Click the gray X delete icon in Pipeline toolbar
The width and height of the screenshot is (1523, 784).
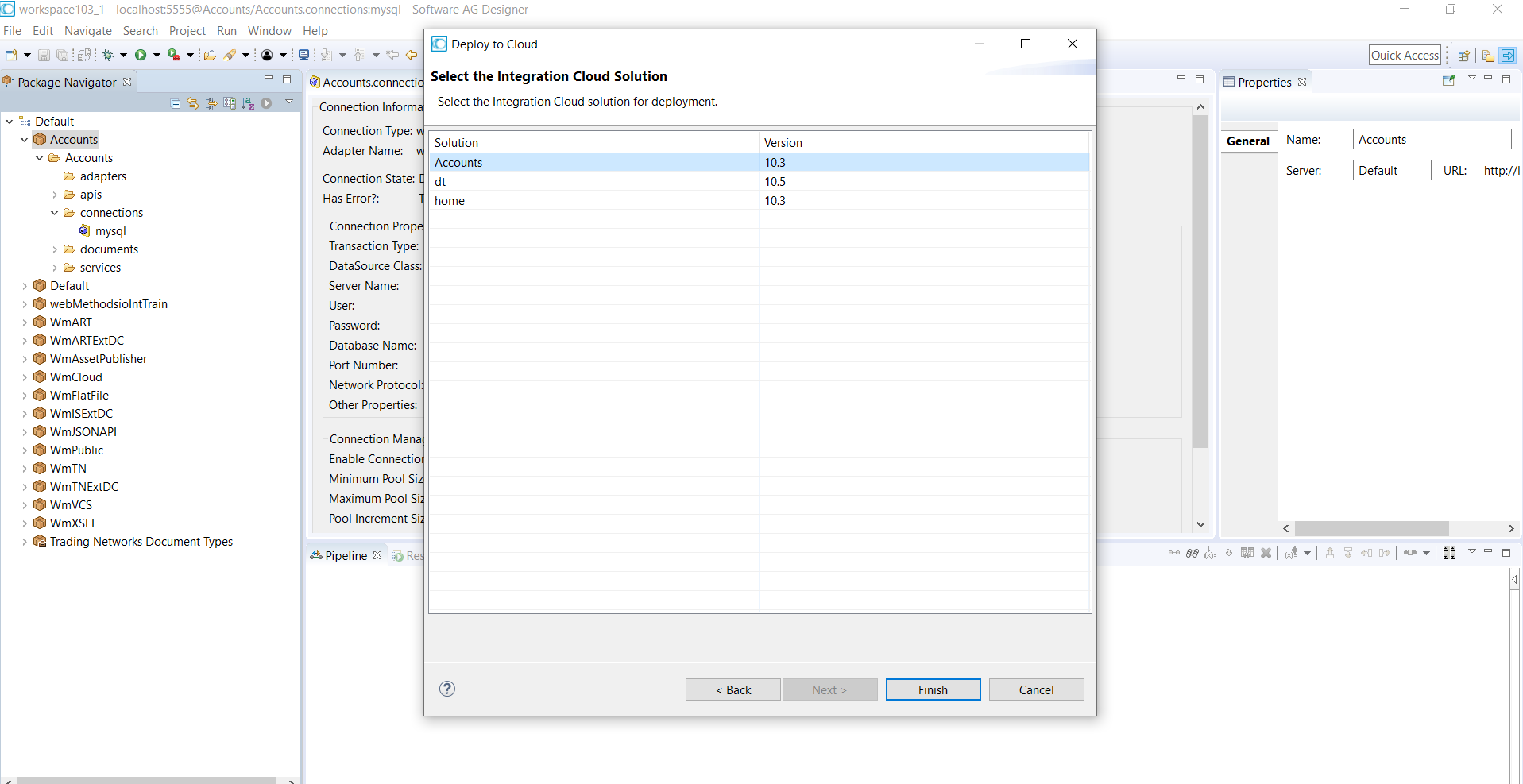point(1266,553)
